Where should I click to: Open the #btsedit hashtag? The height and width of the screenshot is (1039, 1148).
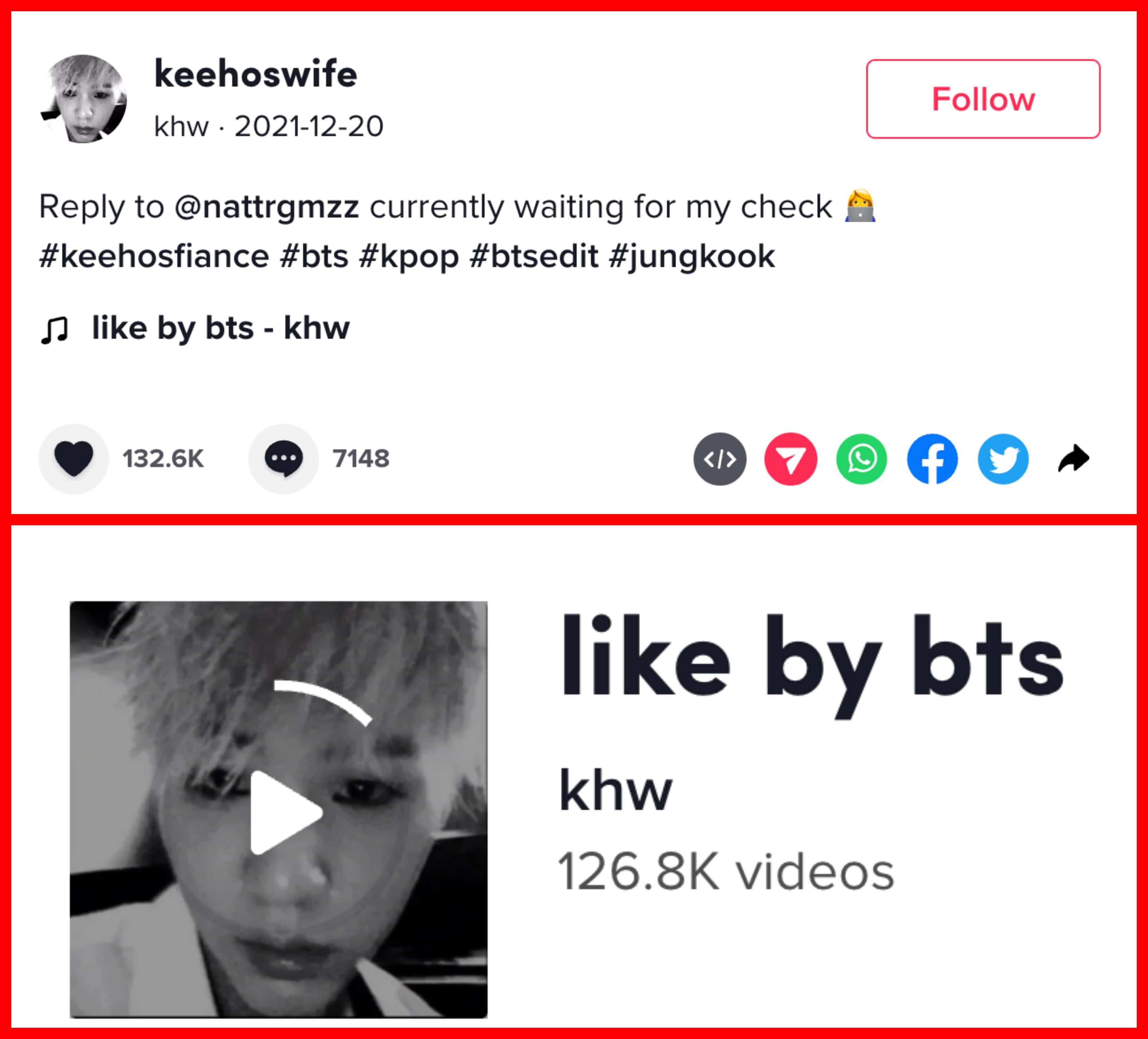coord(534,256)
